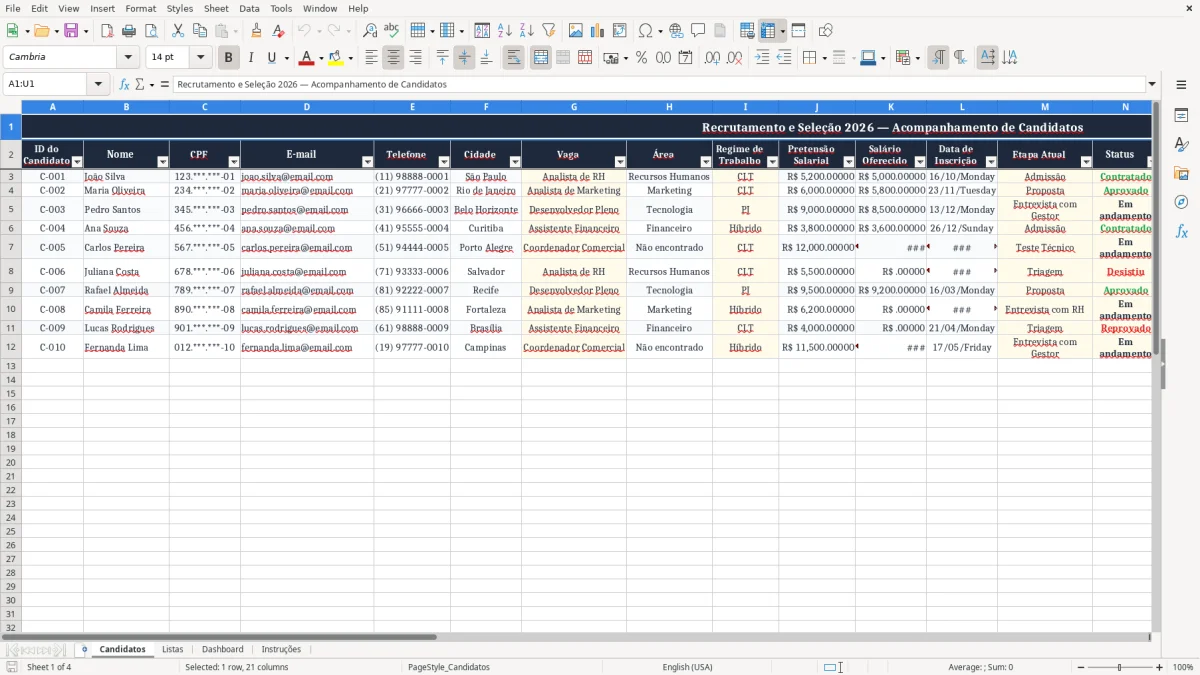Open sidebar Properties panel icon
Image resolution: width=1200 pixels, height=675 pixels.
1181,115
